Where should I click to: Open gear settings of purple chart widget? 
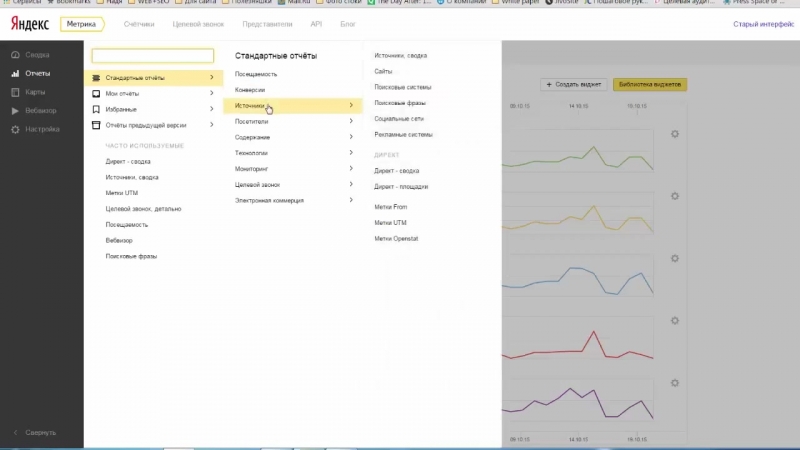coord(675,383)
